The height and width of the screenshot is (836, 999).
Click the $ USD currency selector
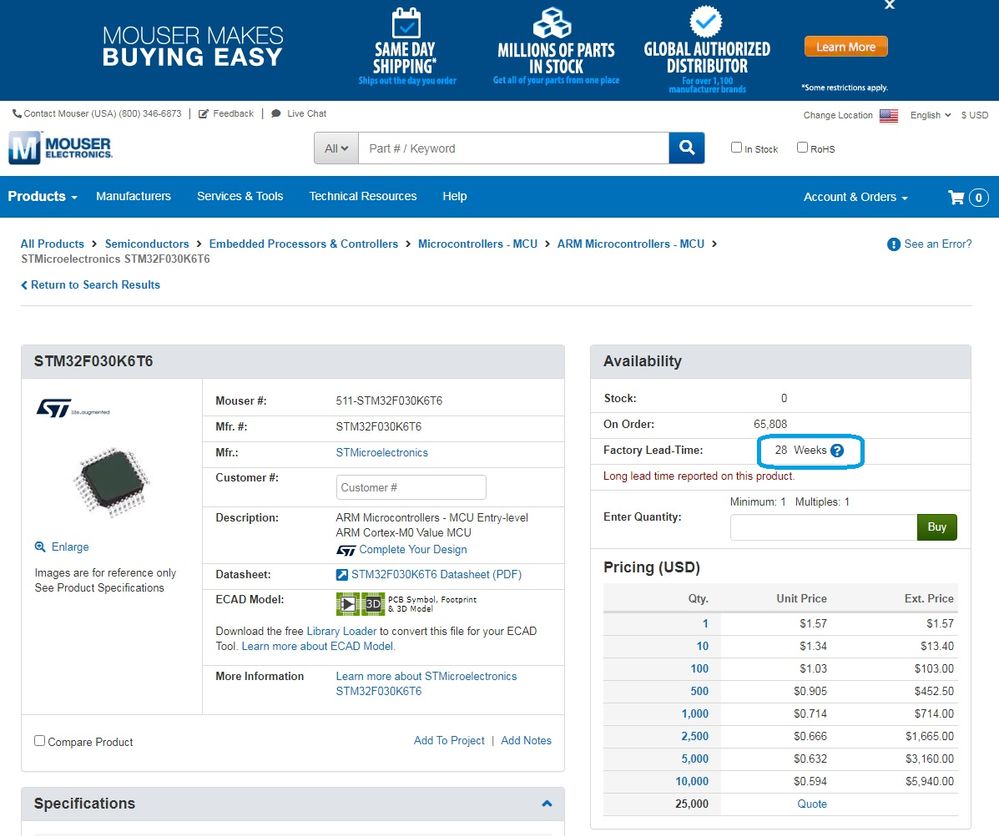974,115
